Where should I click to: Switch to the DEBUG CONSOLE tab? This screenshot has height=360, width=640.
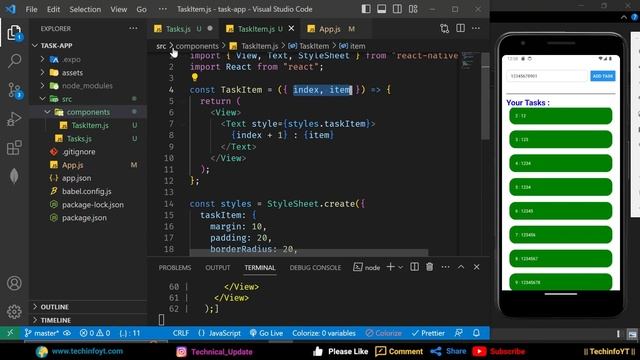coord(315,268)
